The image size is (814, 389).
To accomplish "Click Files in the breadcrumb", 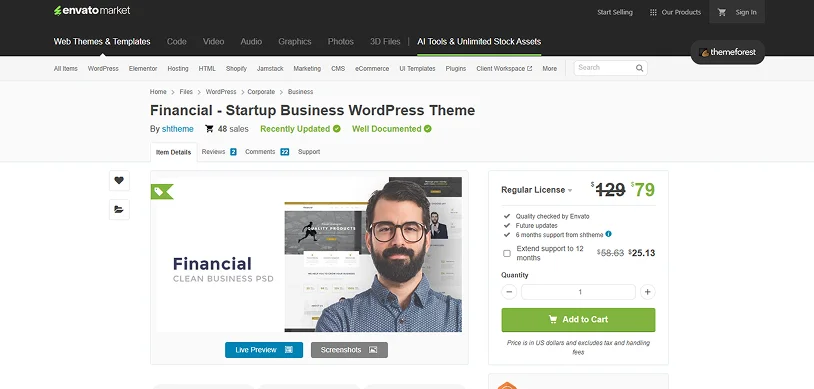I will click(186, 92).
